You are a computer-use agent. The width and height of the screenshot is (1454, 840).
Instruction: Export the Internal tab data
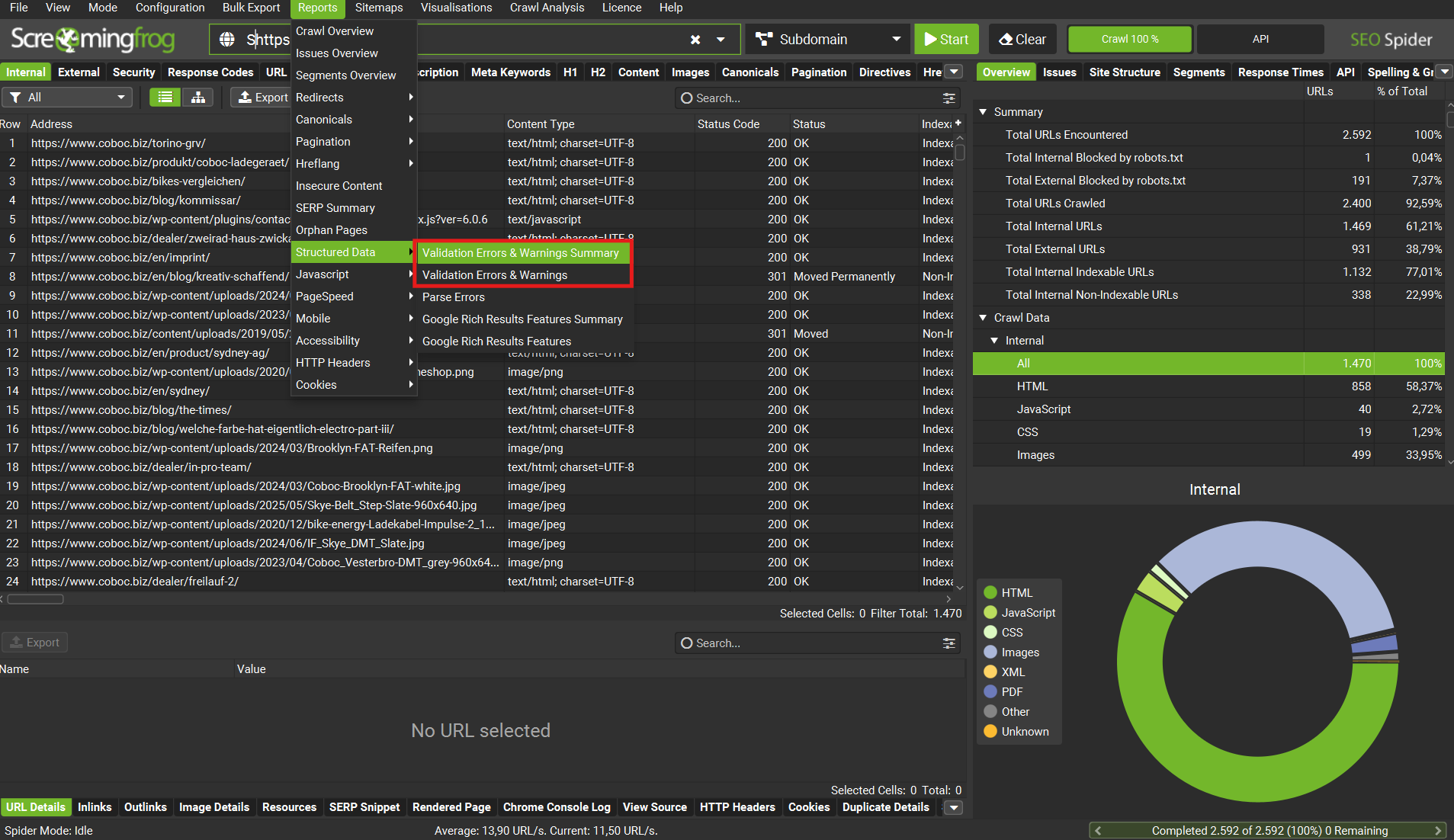click(262, 98)
